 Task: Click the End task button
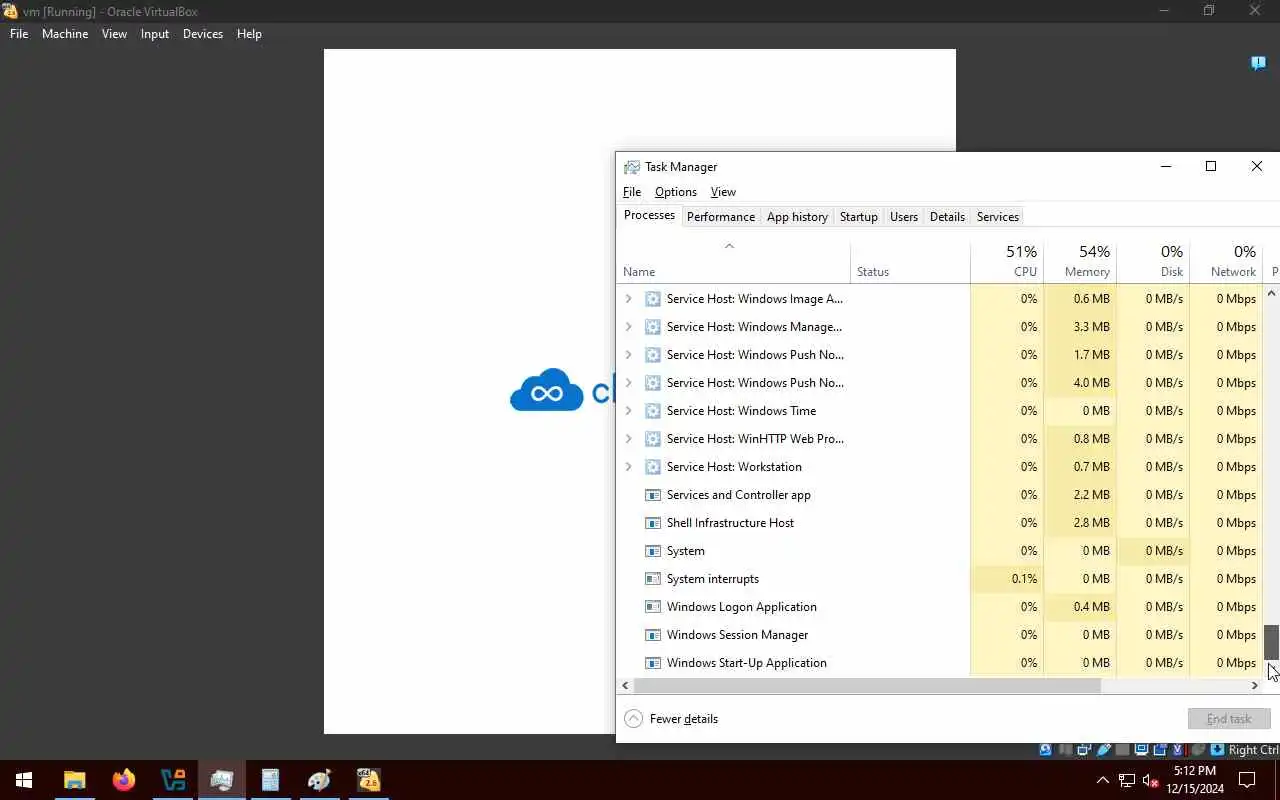[1229, 719]
